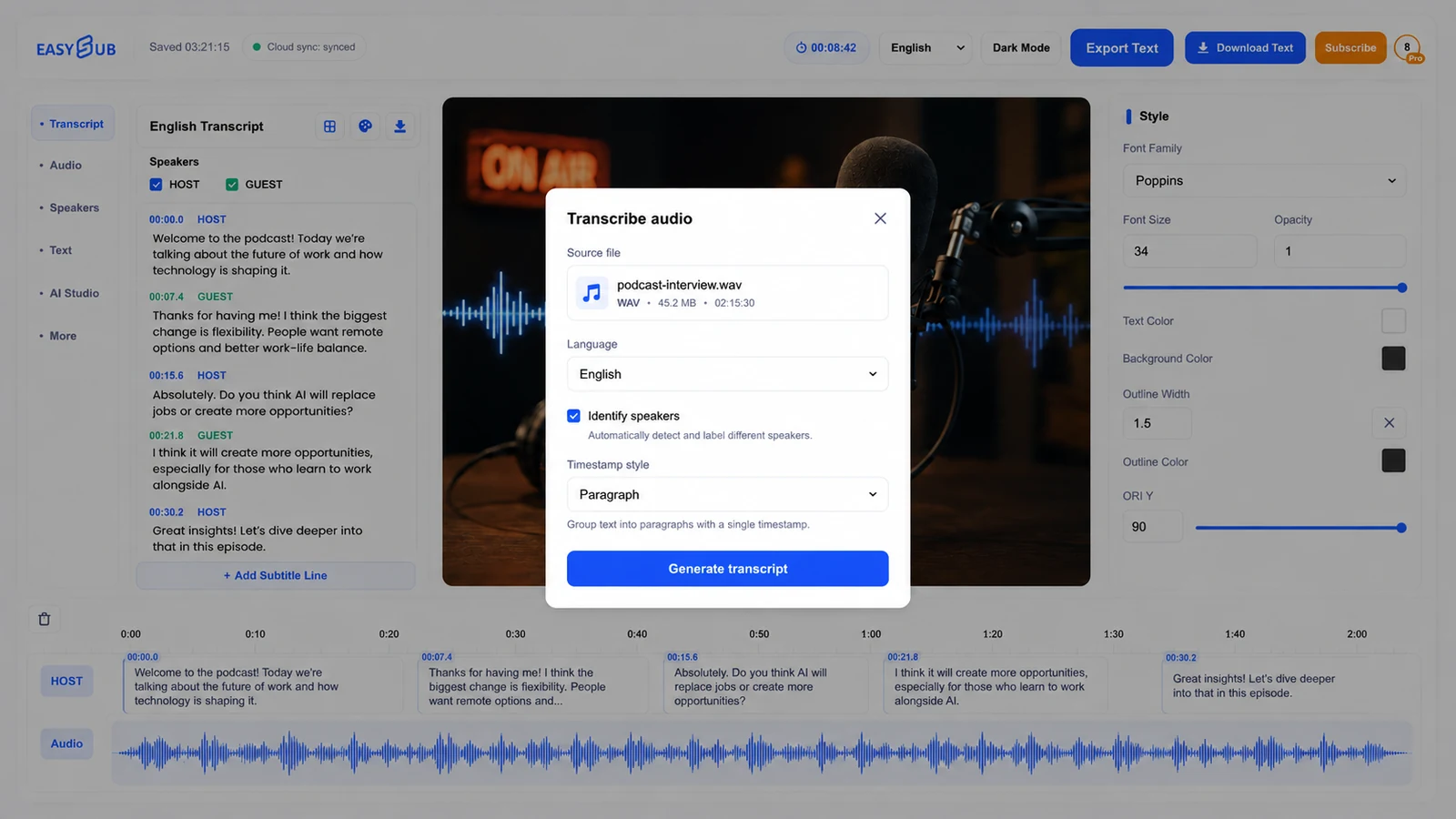1456x819 pixels.
Task: Click the ORI Y slider handle
Action: point(1401,528)
